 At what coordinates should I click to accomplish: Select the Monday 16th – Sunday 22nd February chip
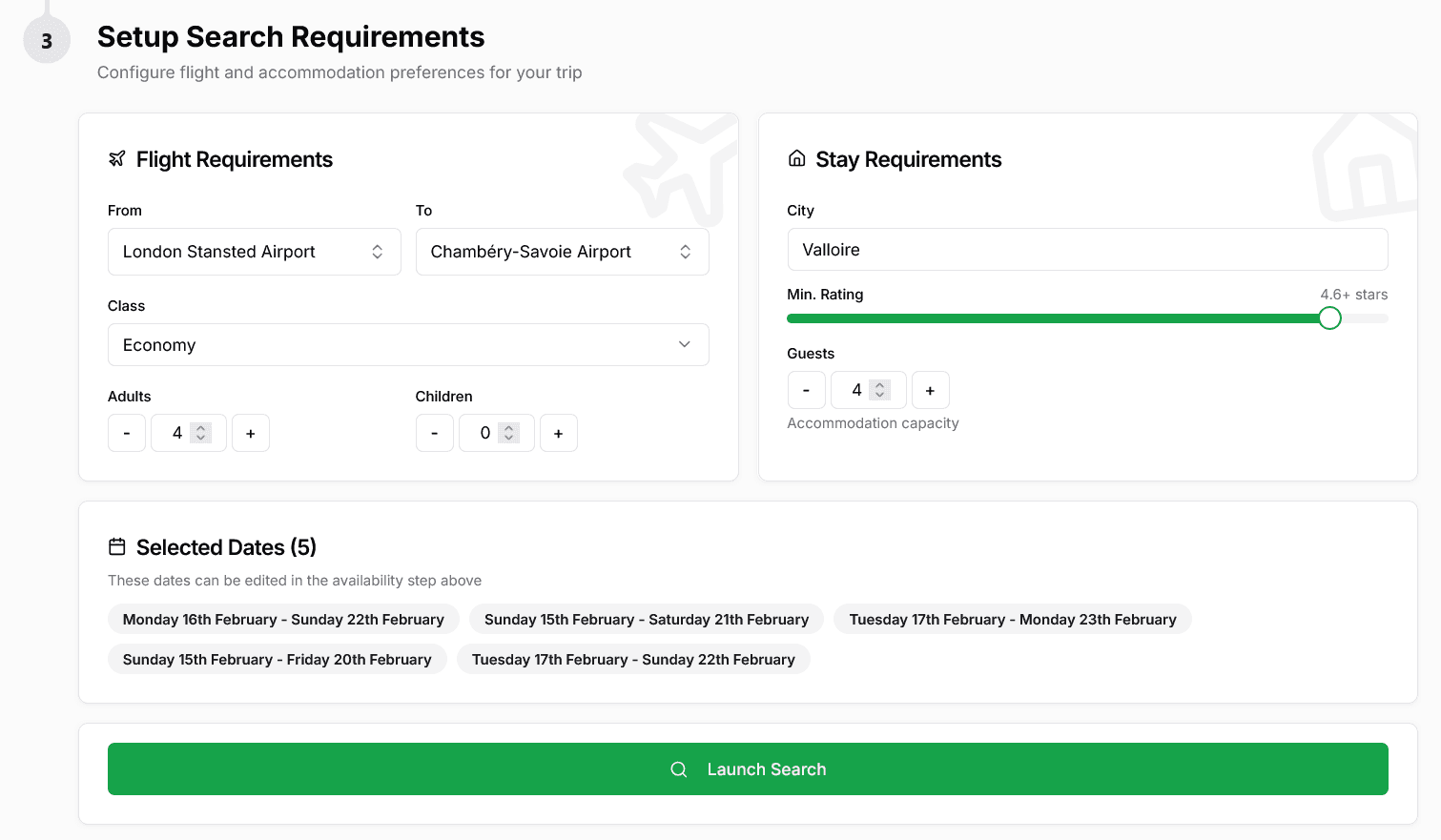(x=283, y=620)
